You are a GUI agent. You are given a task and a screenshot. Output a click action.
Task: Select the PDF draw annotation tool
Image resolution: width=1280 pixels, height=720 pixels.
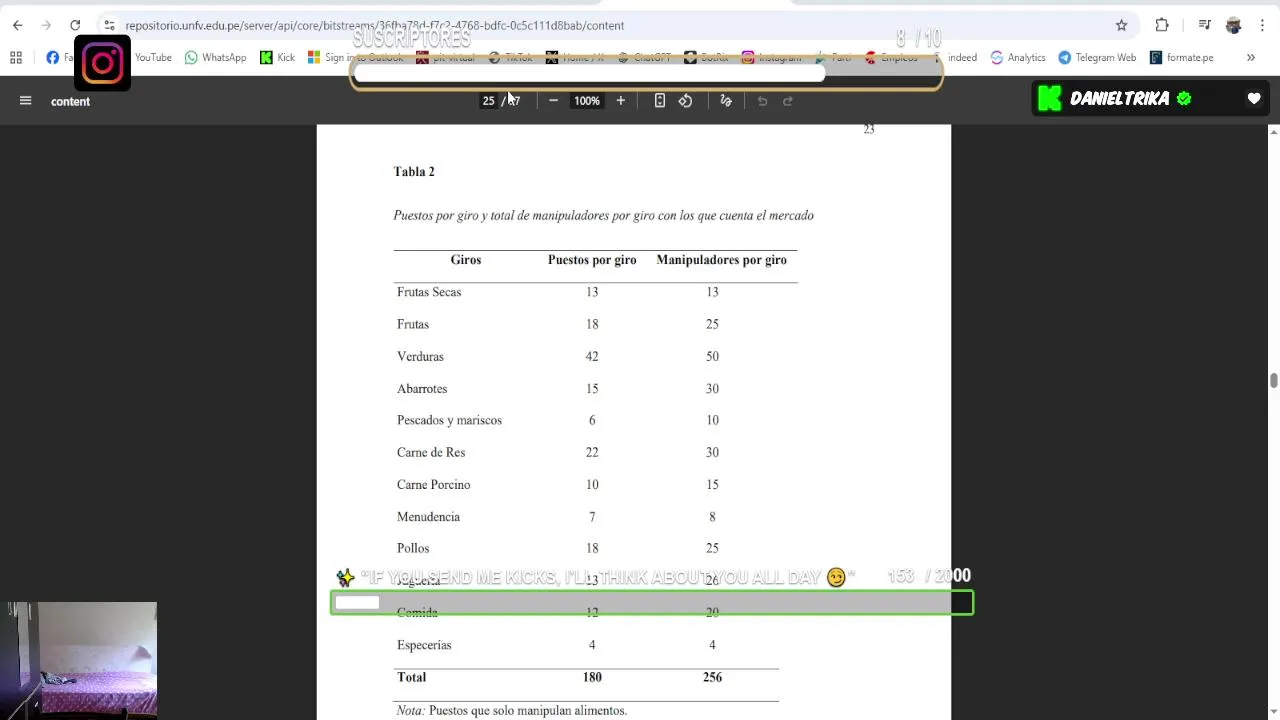(x=726, y=100)
